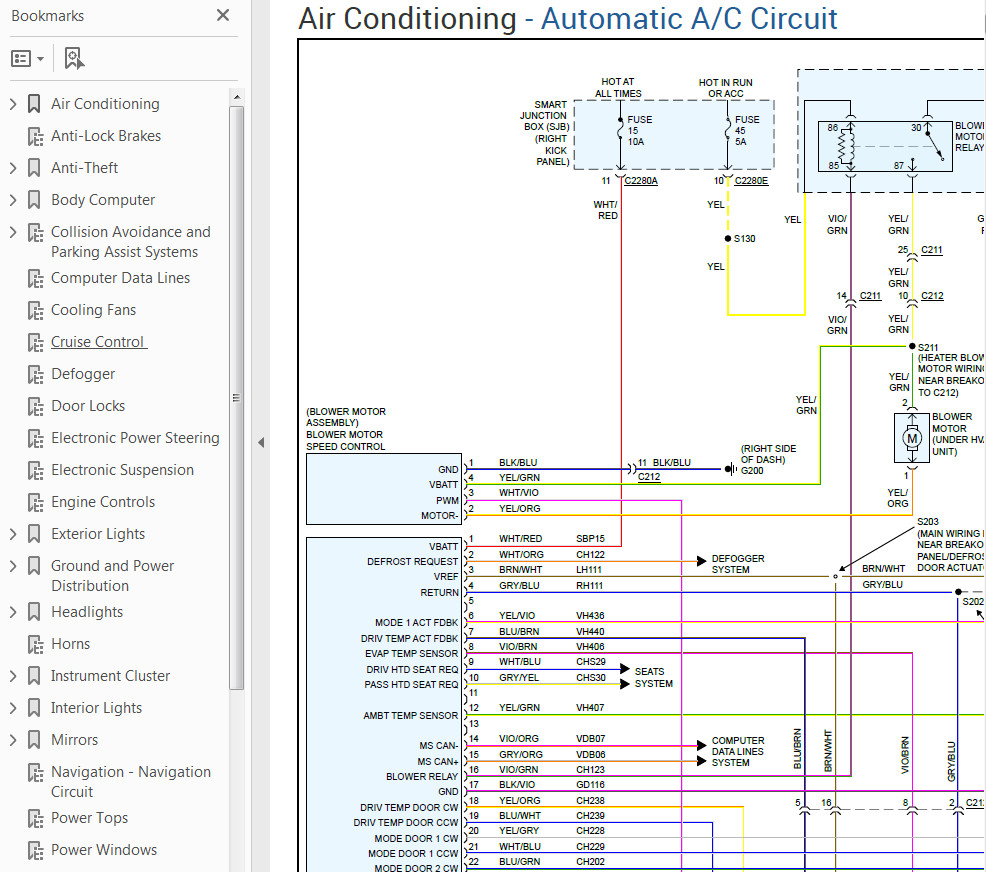Viewport: 986px width, 872px height.
Task: Click the Cruise Control bookmark icon
Action: [35, 343]
